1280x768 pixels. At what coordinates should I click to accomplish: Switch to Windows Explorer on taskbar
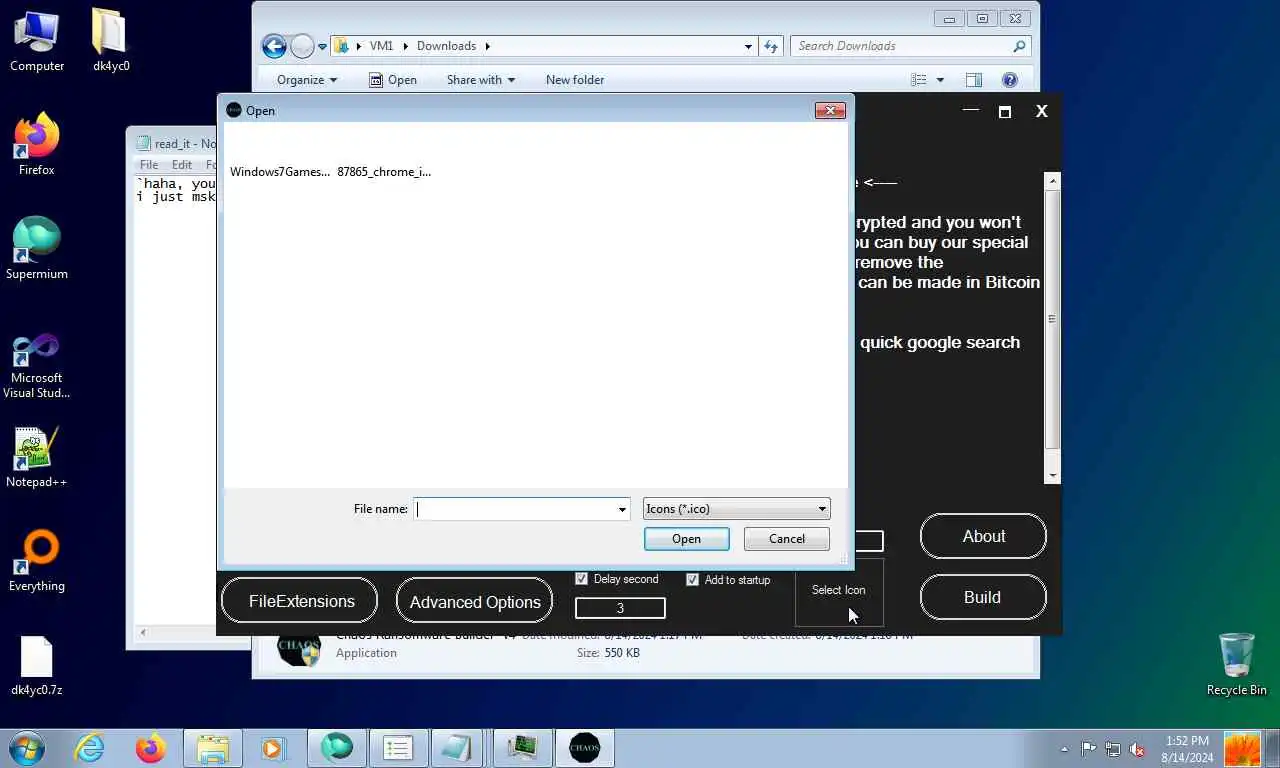[213, 748]
